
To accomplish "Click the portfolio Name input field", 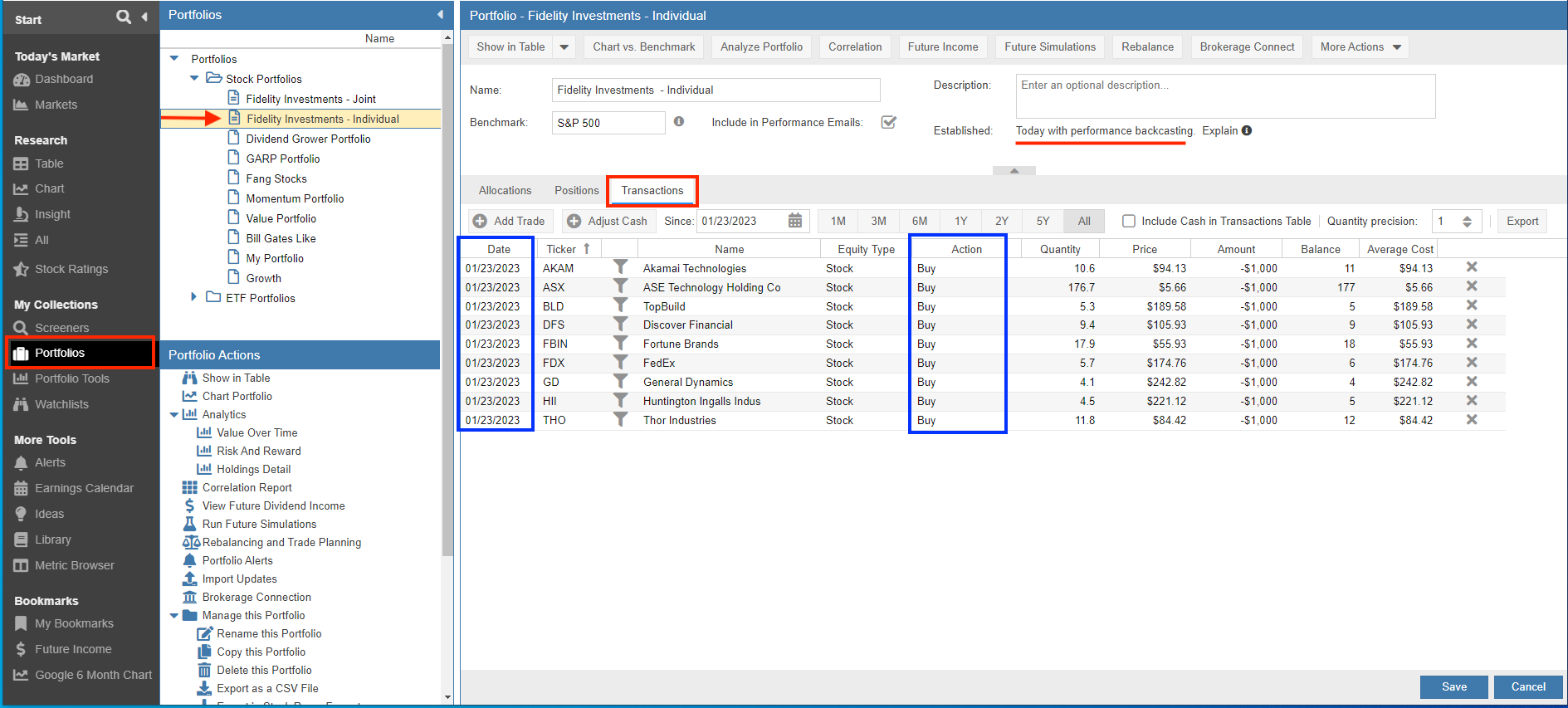I will tap(716, 90).
